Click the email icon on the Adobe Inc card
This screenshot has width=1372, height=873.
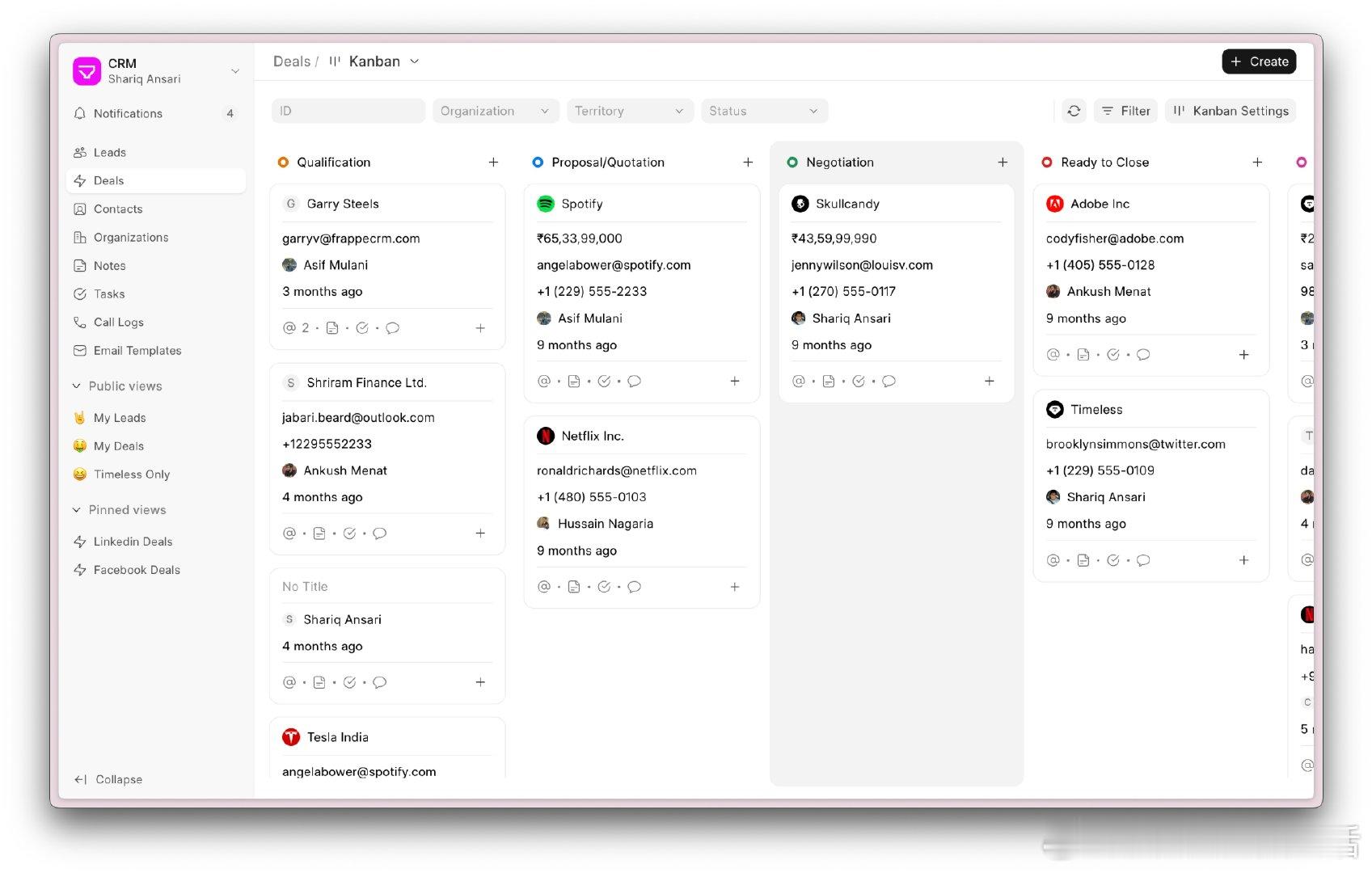(x=1053, y=354)
